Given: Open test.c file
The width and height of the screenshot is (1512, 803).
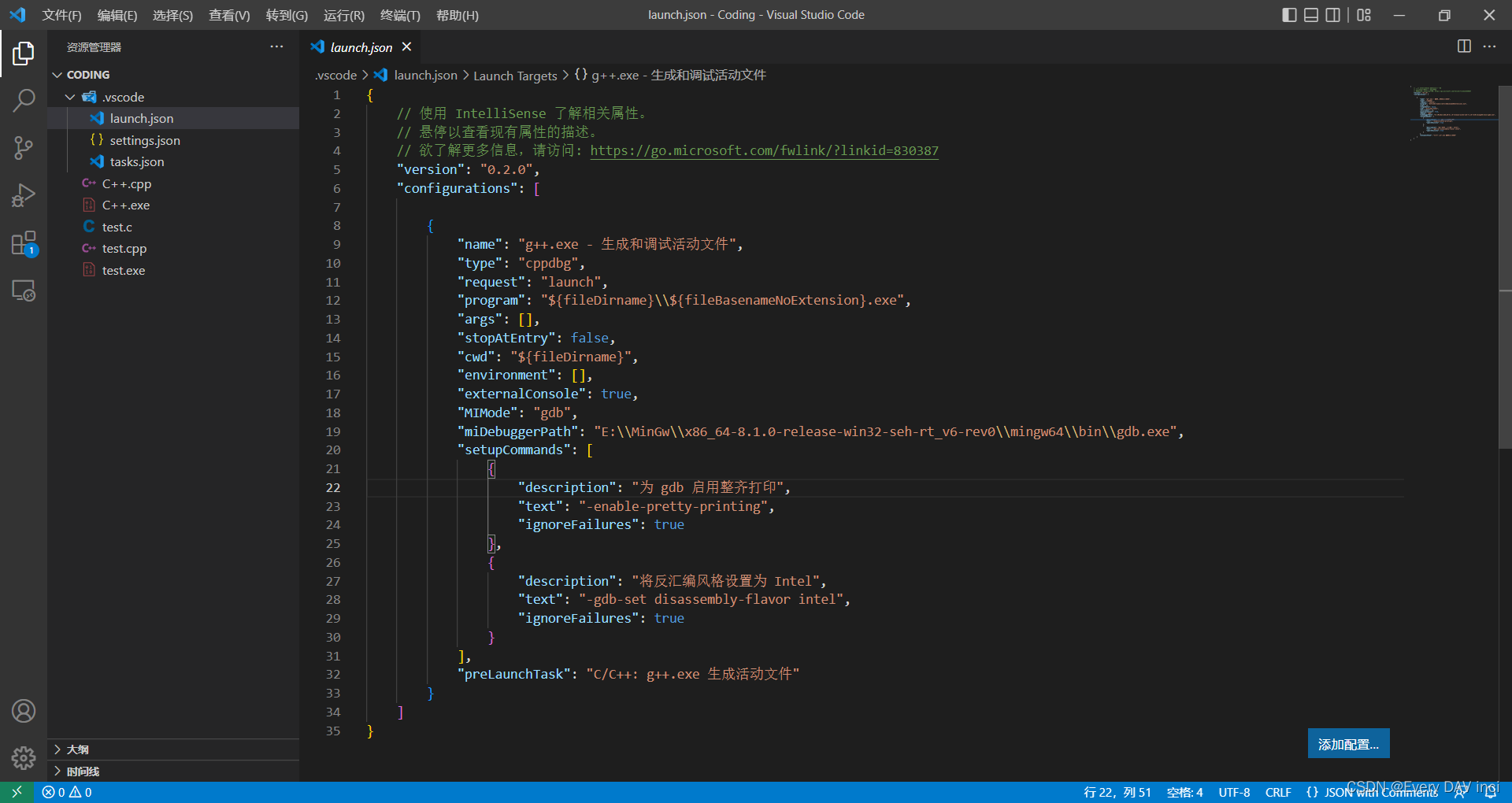Looking at the screenshot, I should 173,227.
